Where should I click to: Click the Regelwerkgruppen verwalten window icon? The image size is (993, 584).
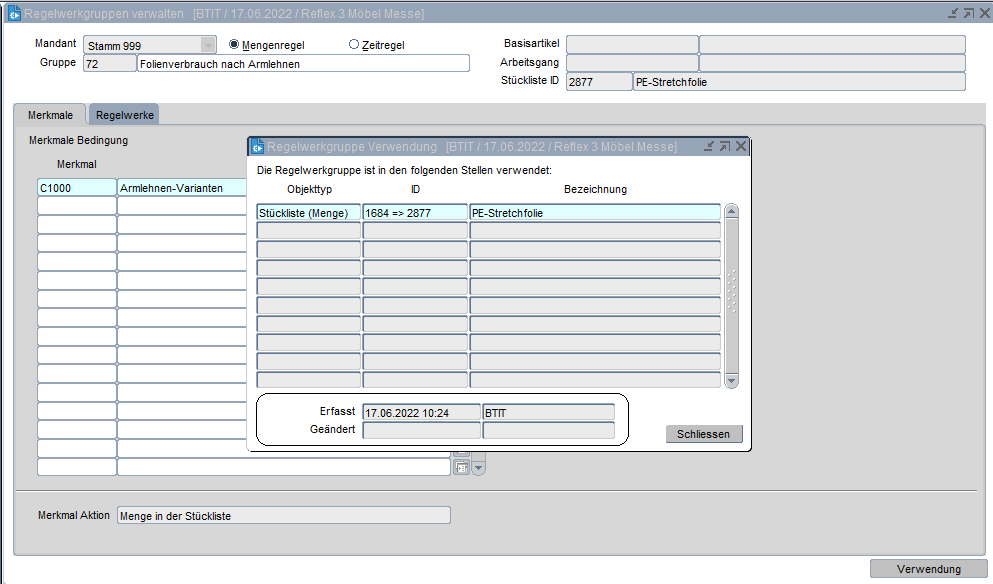15,13
